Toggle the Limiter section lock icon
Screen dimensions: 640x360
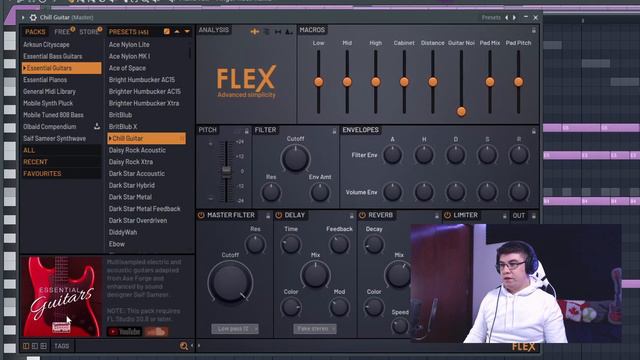504,216
